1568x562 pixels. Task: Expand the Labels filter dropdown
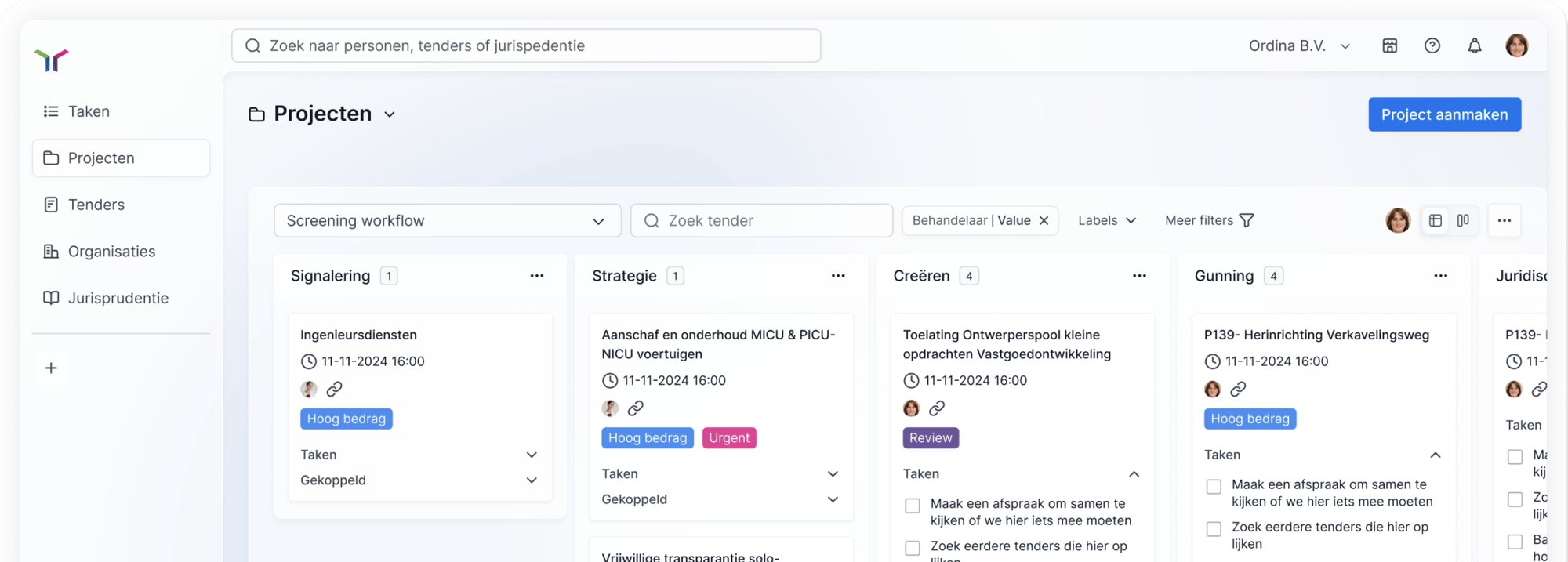(1106, 221)
